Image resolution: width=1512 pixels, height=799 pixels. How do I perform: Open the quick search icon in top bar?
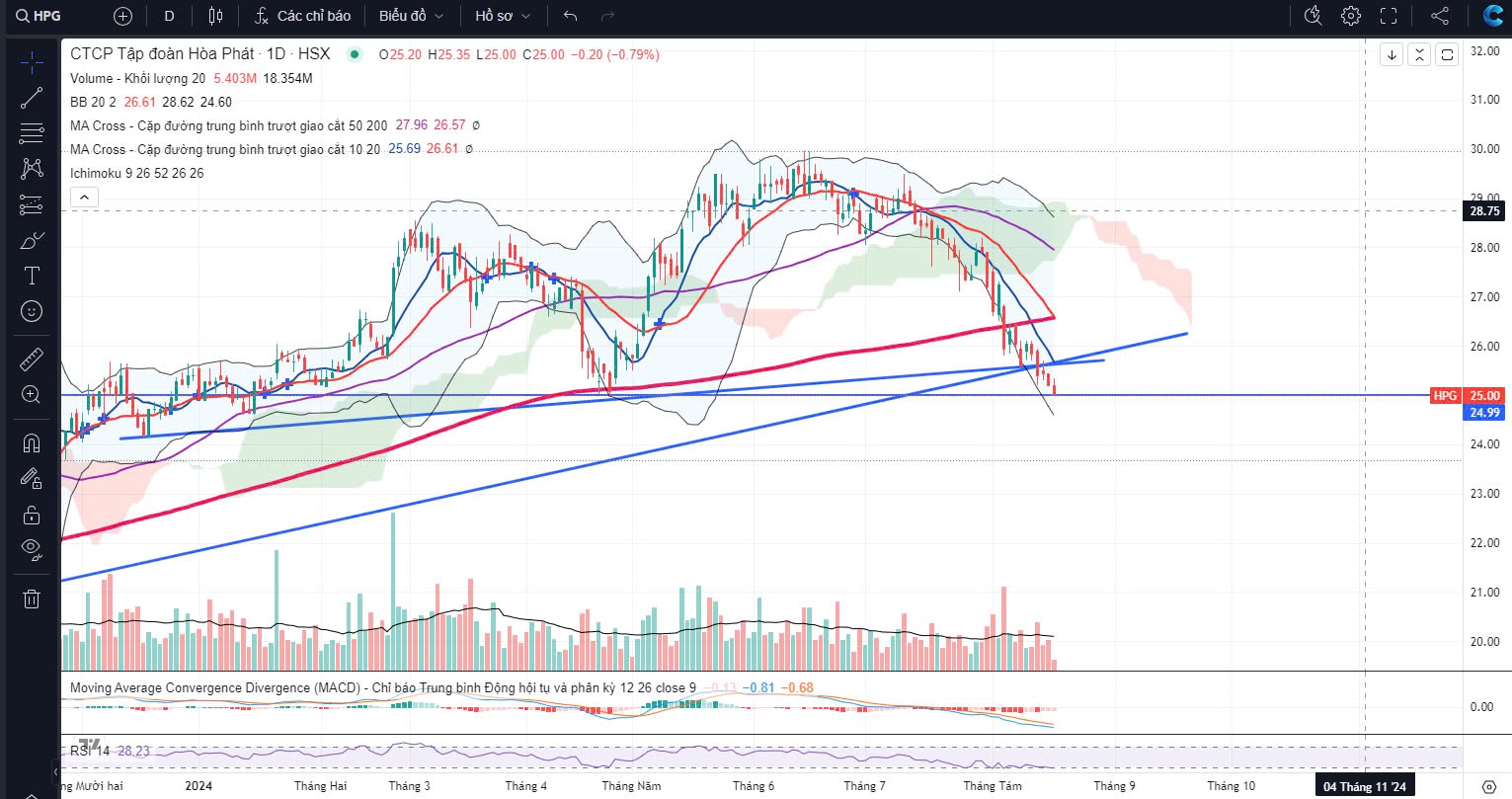pos(1313,16)
